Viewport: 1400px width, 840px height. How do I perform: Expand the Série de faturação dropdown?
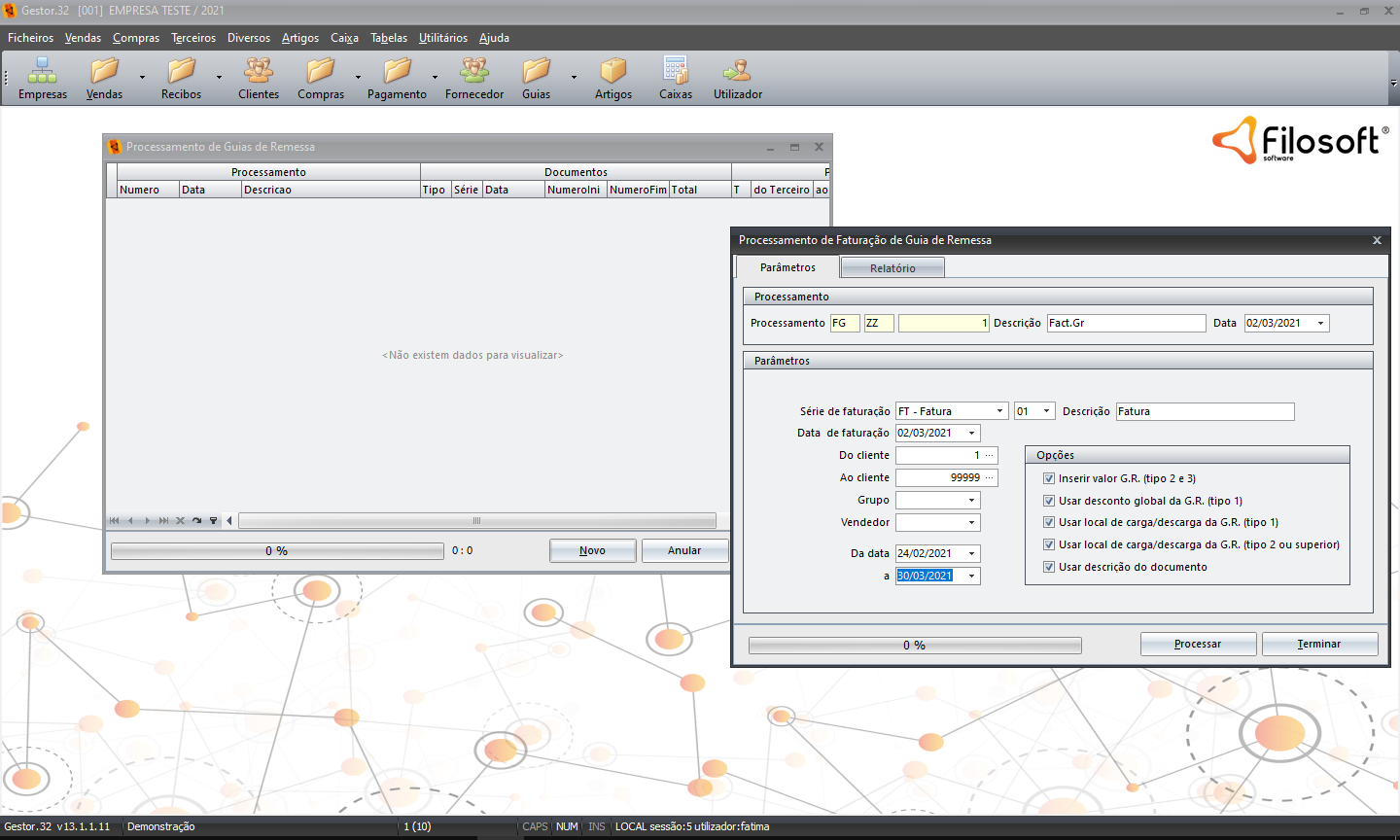click(x=999, y=411)
